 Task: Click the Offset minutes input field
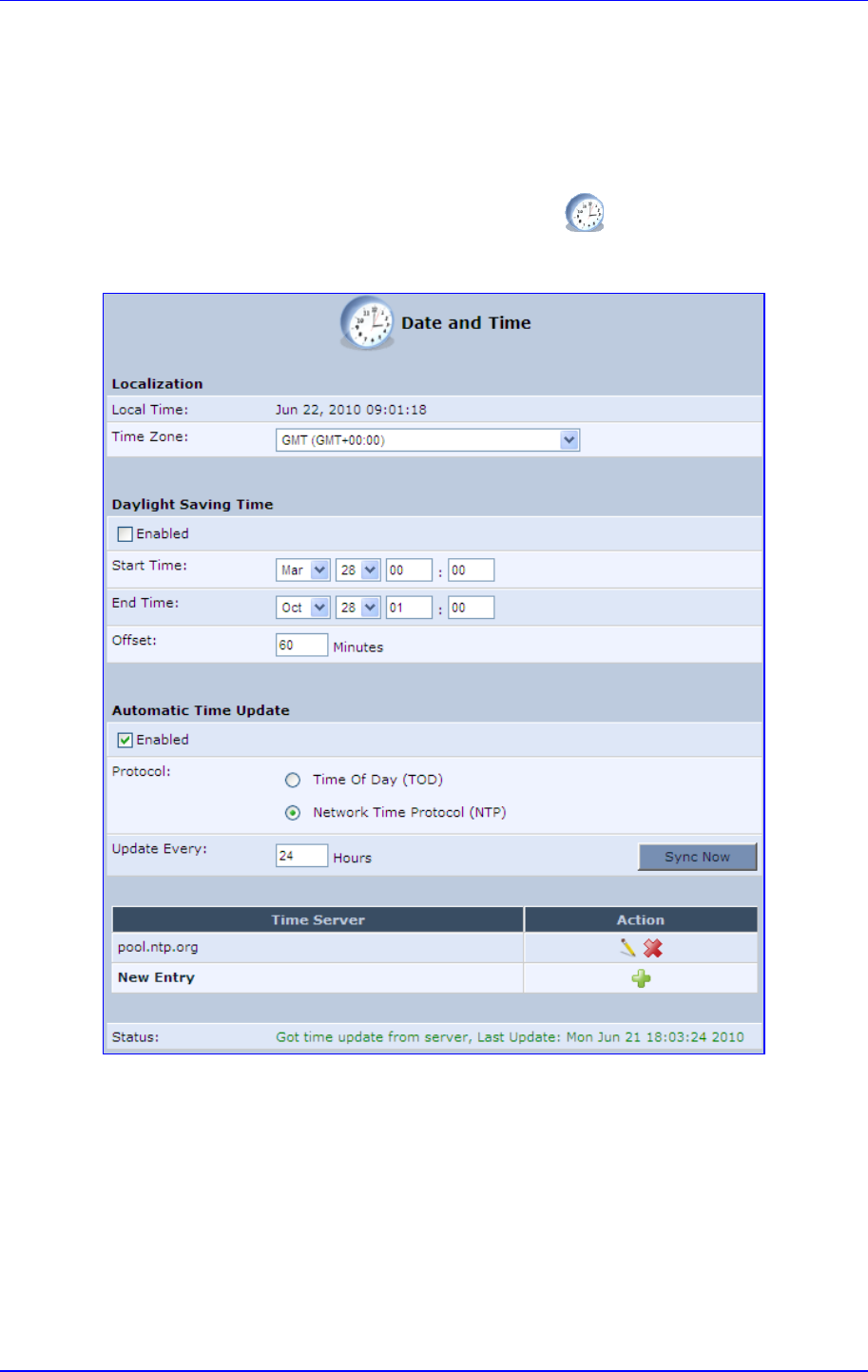pyautogui.click(x=301, y=646)
